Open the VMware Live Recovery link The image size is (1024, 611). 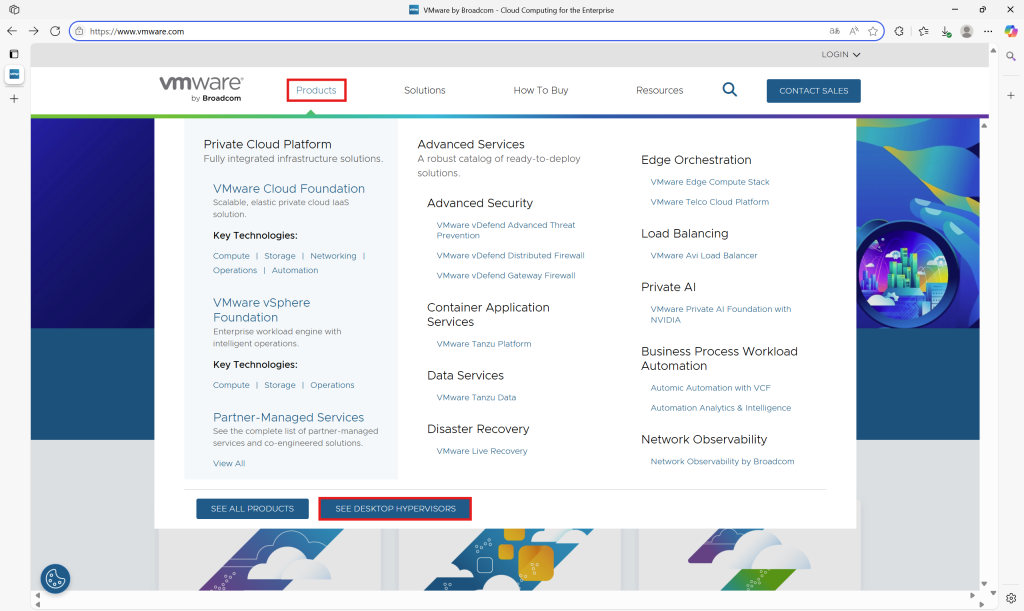pos(481,451)
